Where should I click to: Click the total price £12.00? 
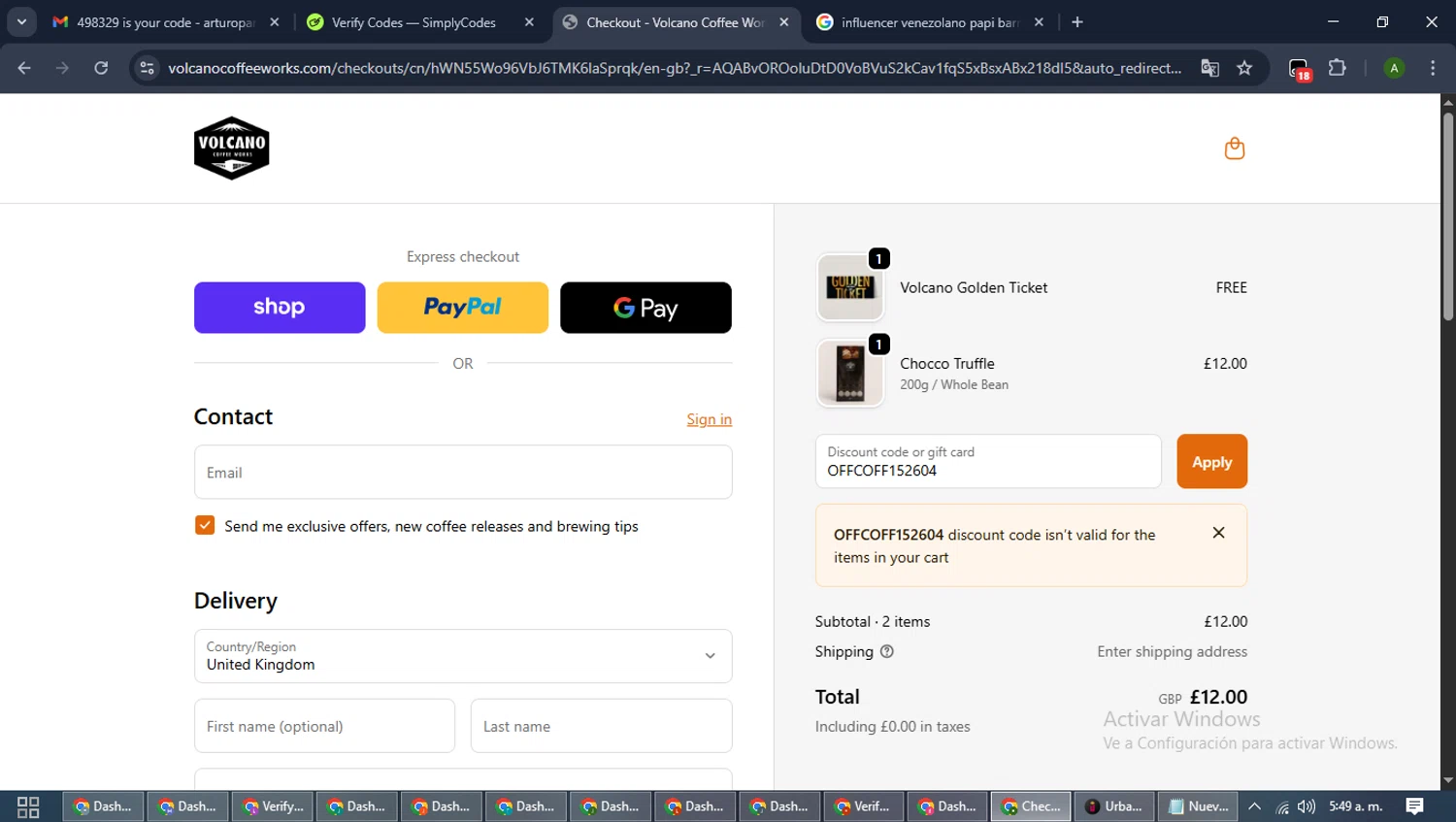coord(1218,697)
